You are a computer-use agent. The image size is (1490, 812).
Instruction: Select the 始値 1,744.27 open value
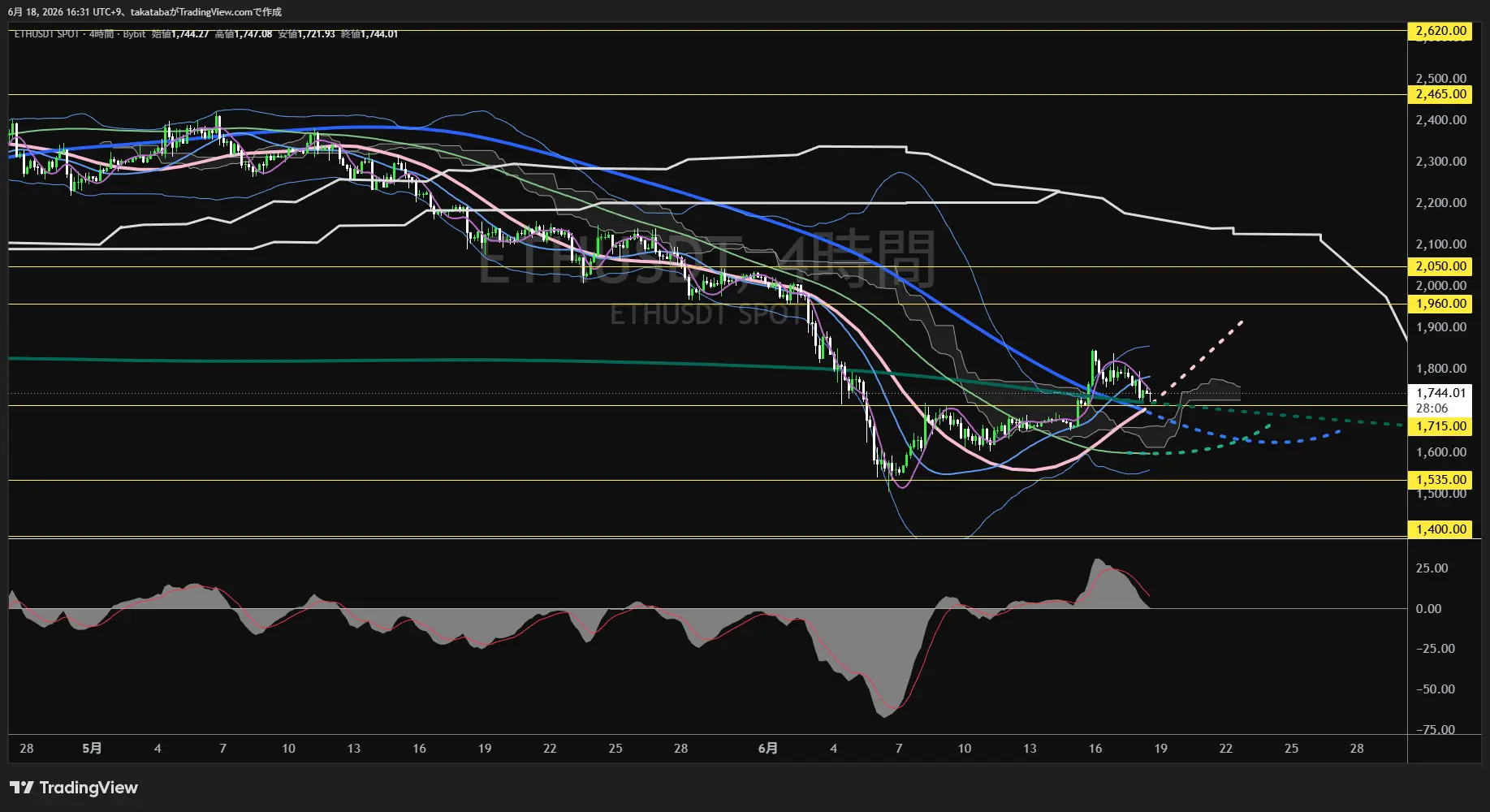(180, 34)
